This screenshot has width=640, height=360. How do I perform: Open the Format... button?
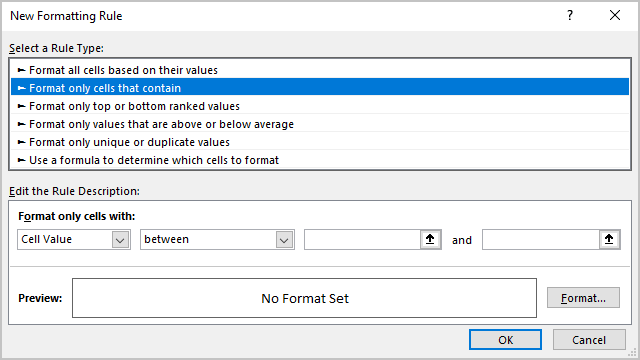click(x=583, y=298)
